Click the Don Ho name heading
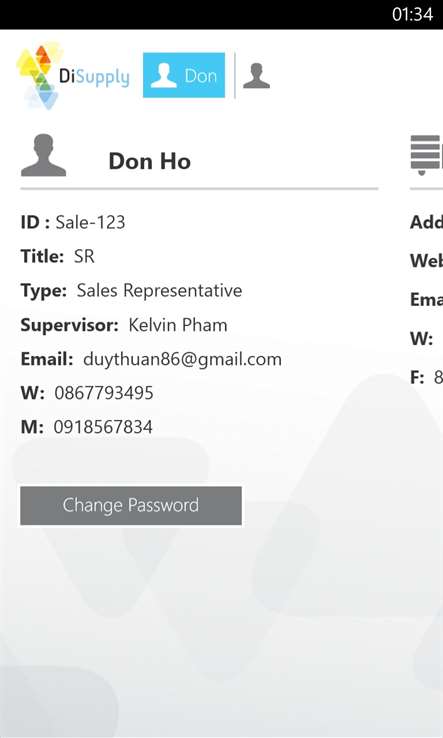 click(x=150, y=161)
